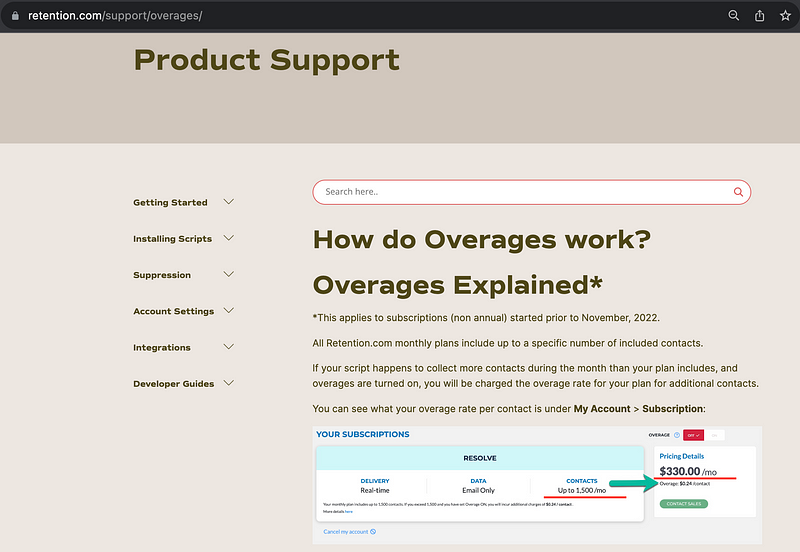Click the red search magnifier icon
Image resolution: width=800 pixels, height=552 pixels.
tap(738, 192)
